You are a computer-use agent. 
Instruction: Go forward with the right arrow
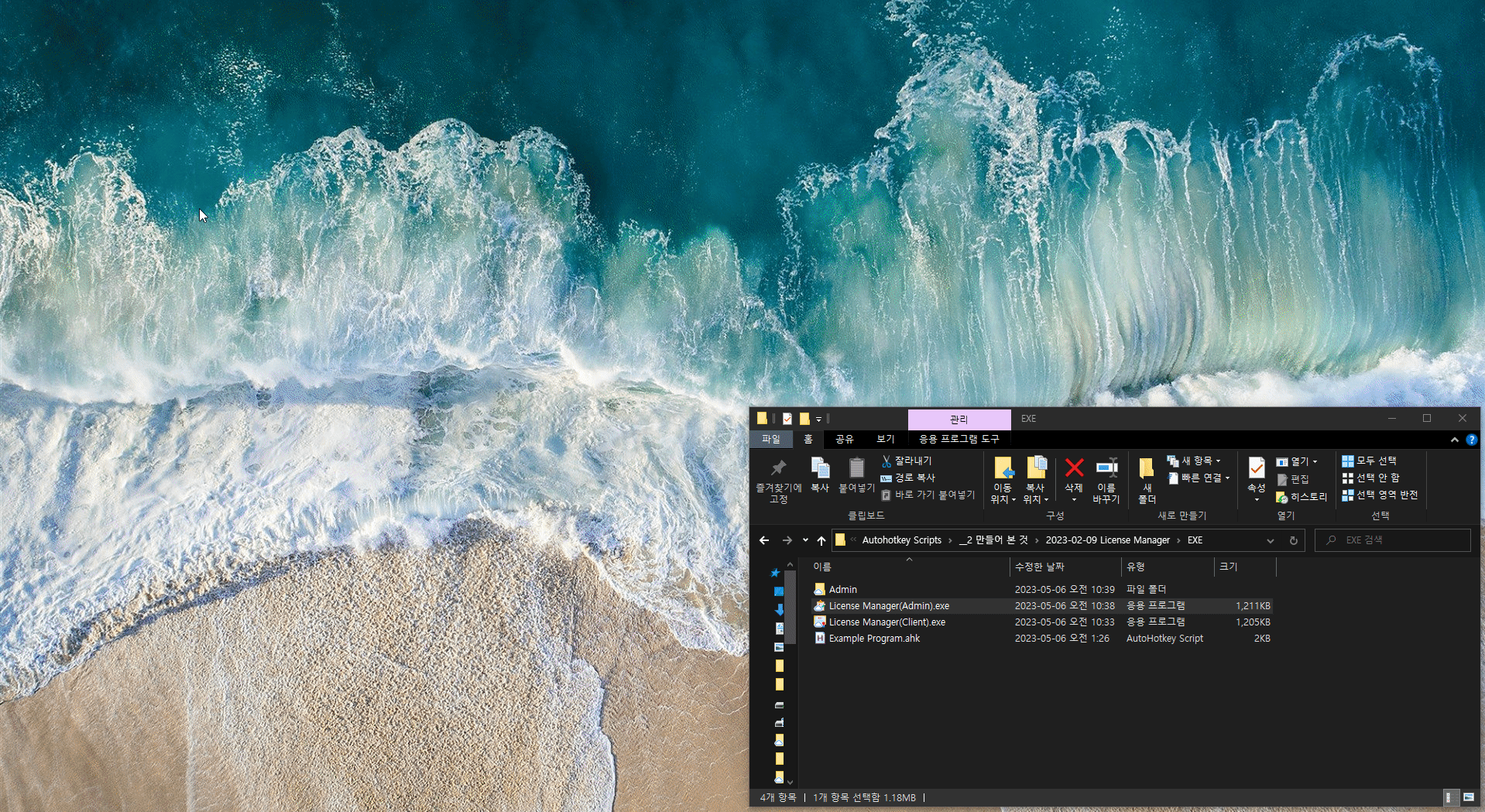[x=787, y=540]
